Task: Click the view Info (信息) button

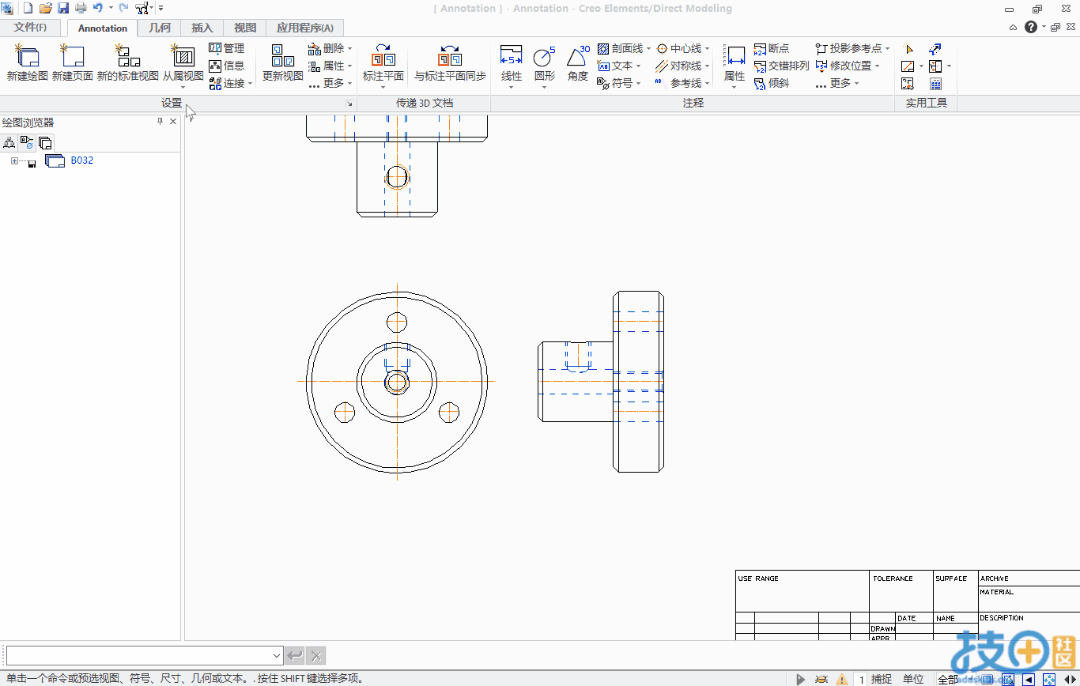Action: (227, 65)
